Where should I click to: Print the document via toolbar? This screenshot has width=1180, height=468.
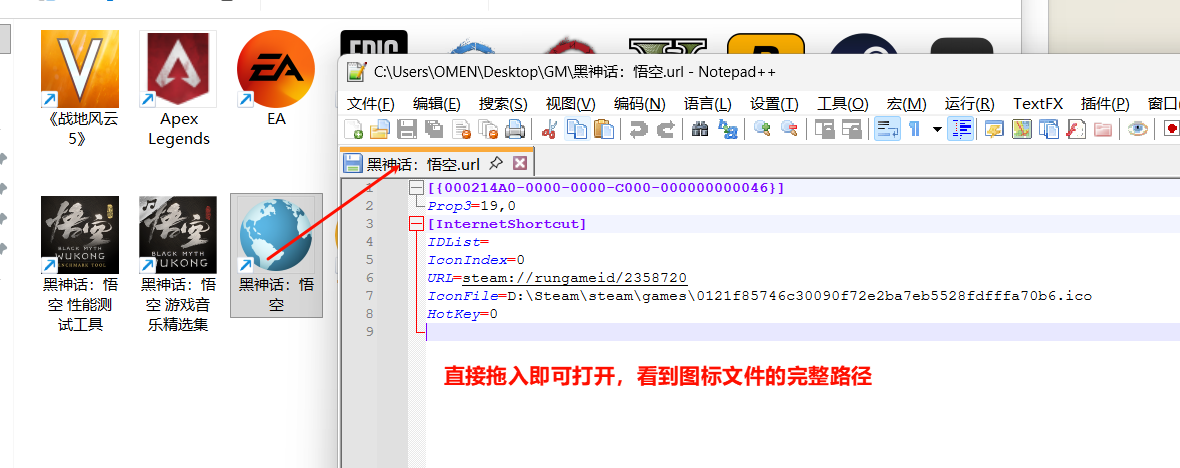click(515, 129)
